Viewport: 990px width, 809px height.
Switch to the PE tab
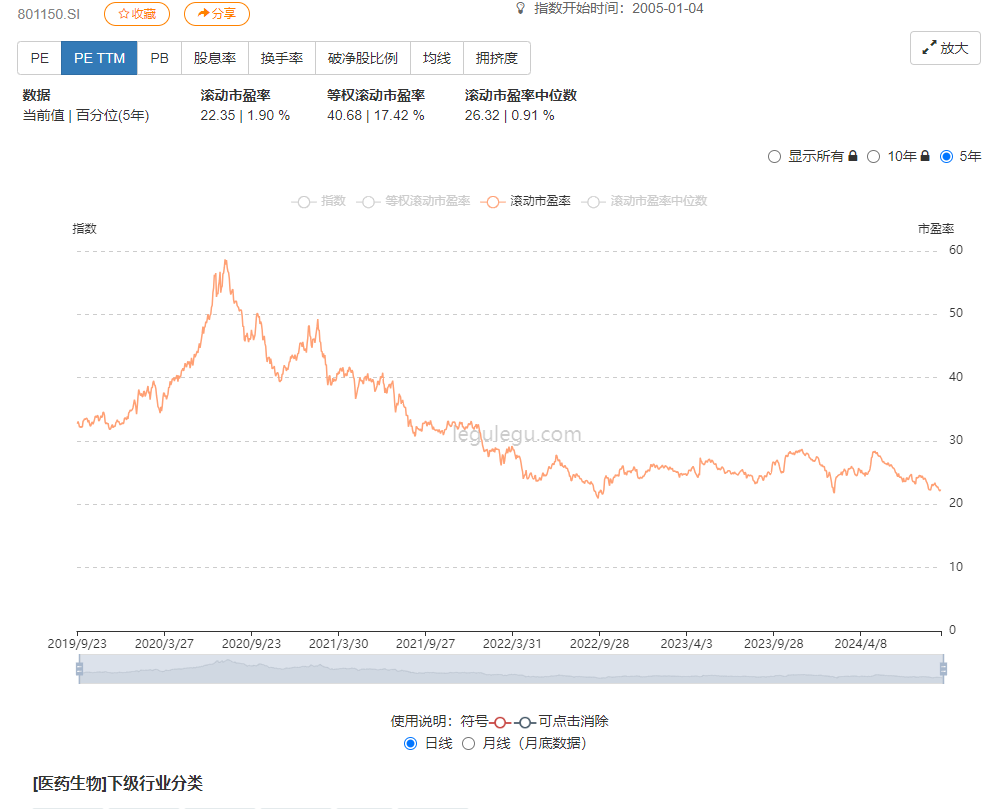coord(39,58)
